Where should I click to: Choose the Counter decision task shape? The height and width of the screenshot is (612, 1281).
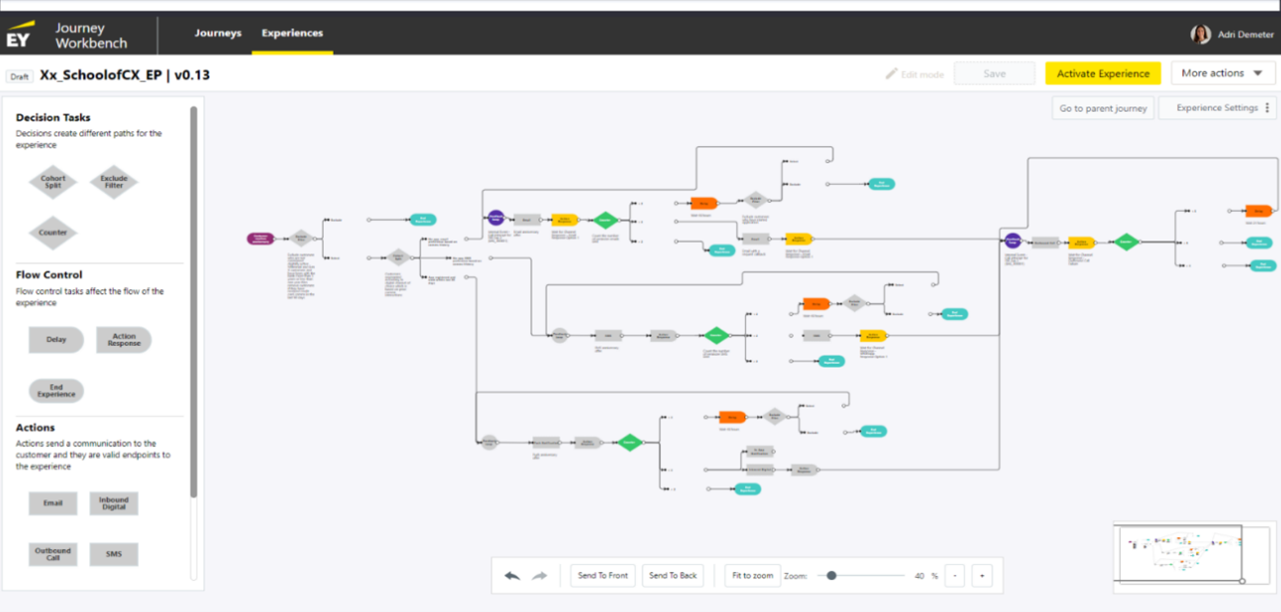(x=53, y=232)
